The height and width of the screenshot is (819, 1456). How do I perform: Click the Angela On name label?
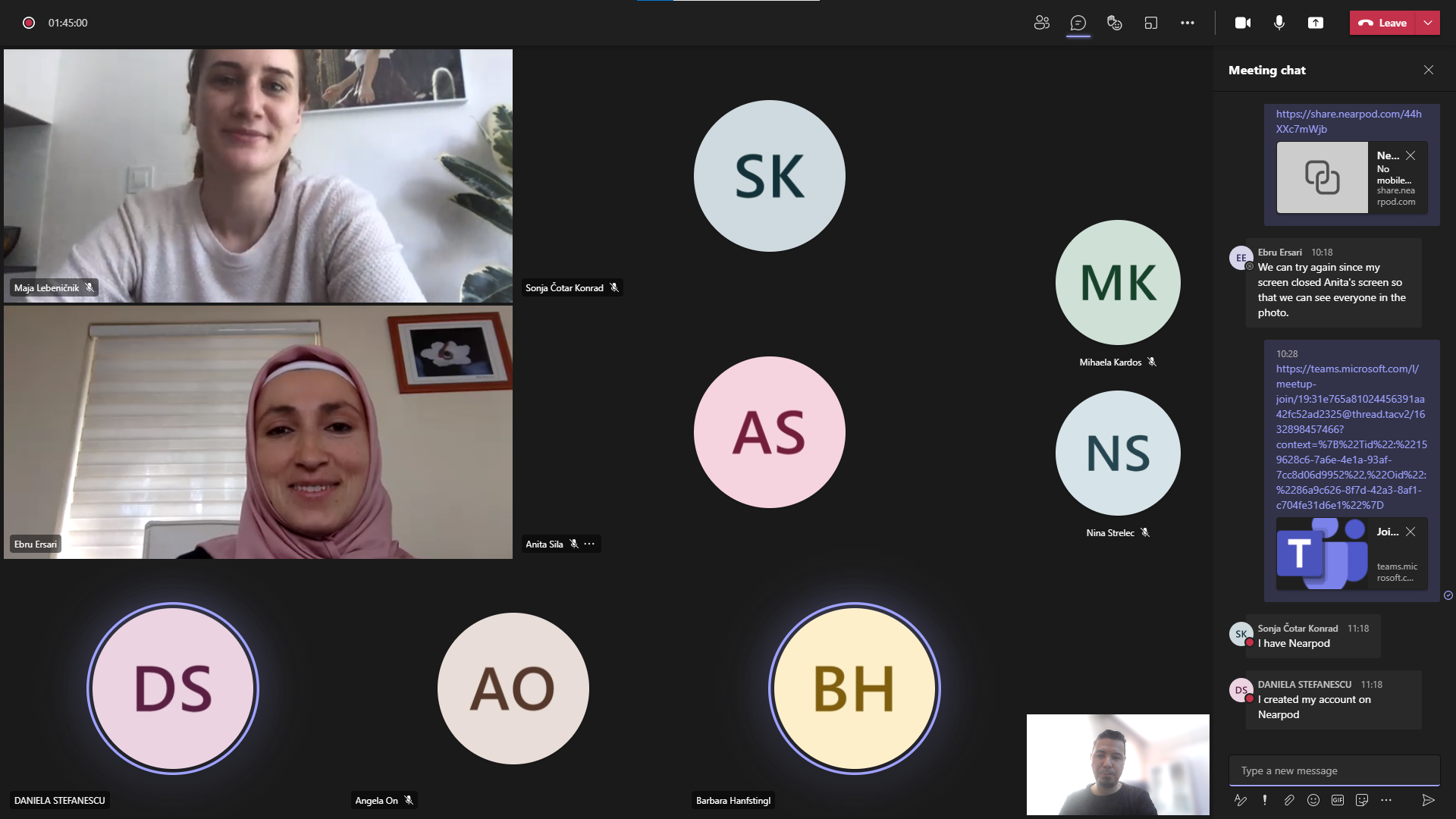pos(376,800)
